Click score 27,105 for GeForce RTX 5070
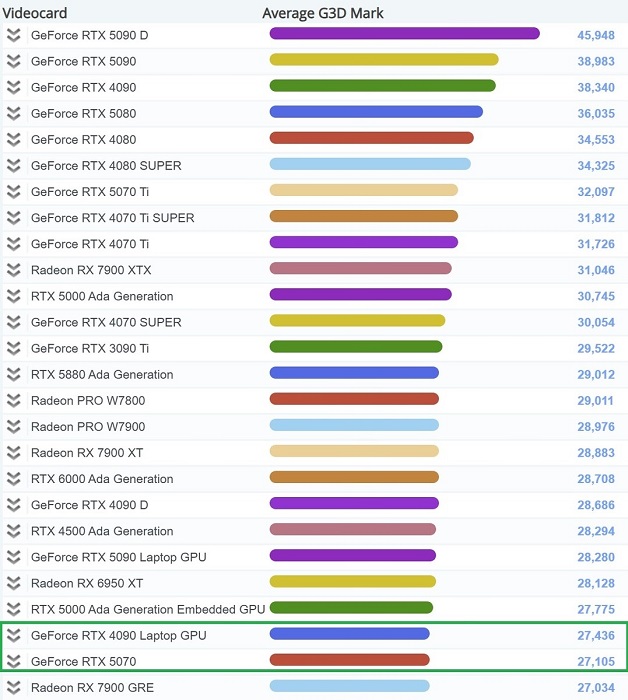The width and height of the screenshot is (628, 700). (596, 662)
